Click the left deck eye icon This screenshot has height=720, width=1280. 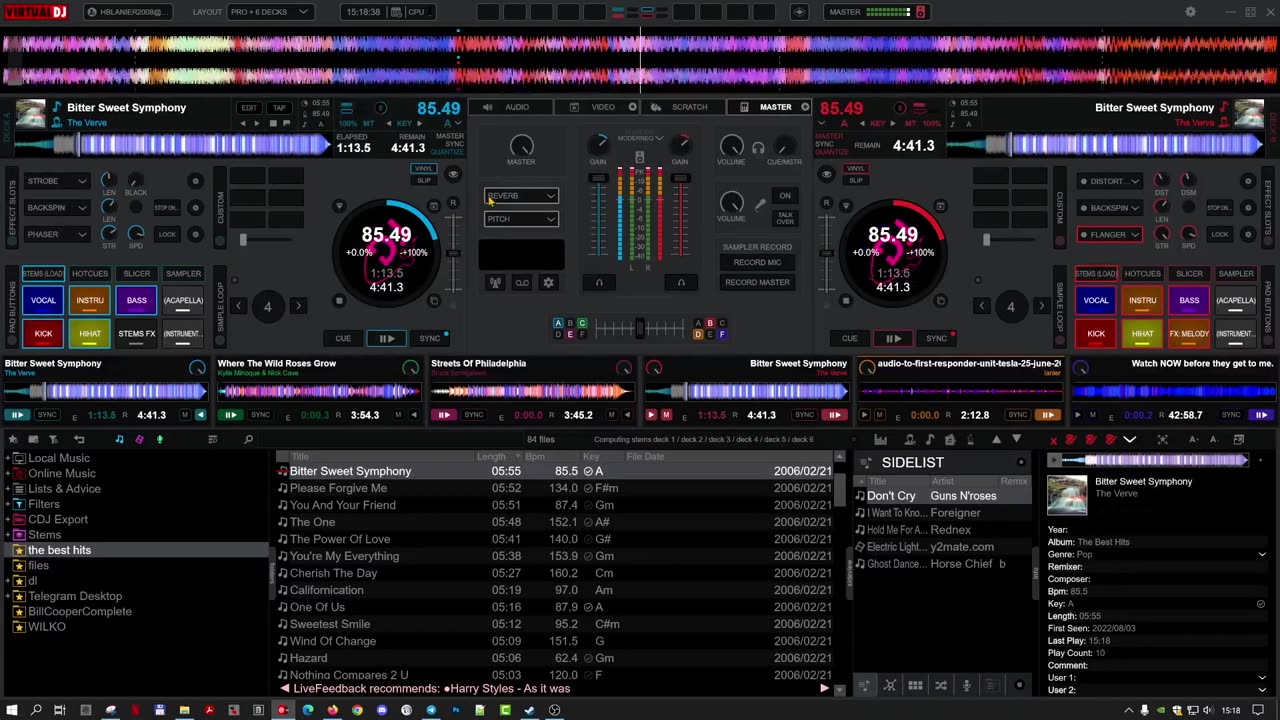(x=453, y=174)
